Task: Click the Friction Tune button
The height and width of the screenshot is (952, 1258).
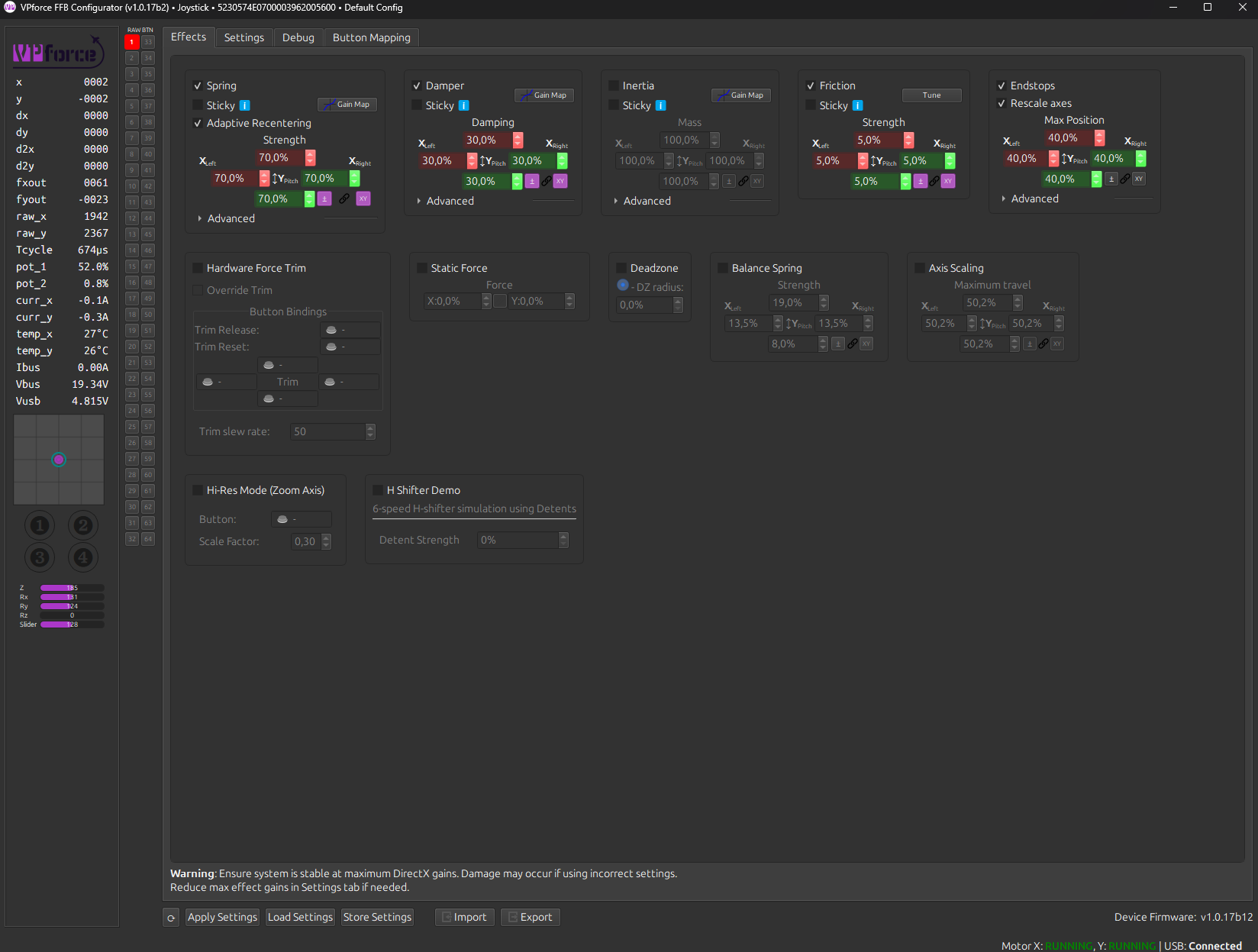Action: click(932, 95)
